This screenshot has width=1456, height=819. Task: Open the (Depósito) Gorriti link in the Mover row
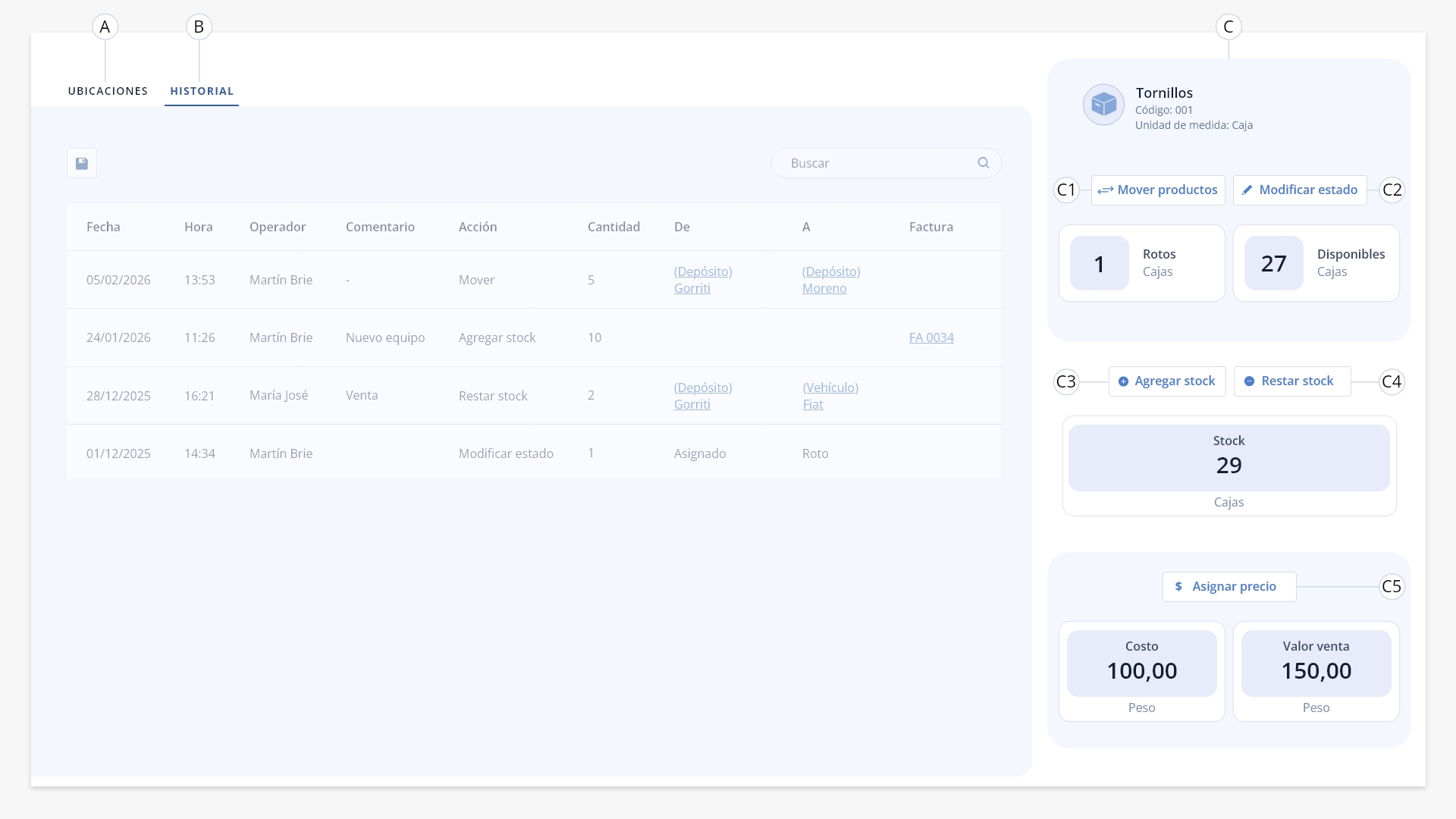[703, 280]
